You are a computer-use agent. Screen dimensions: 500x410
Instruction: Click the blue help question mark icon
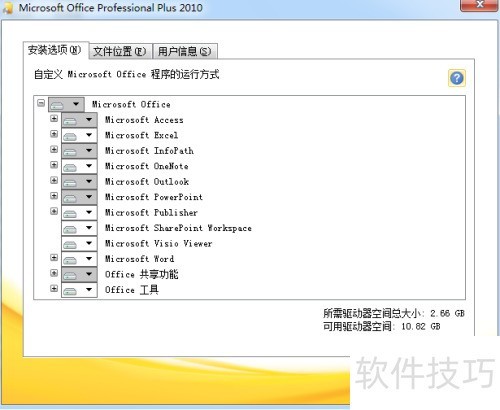pos(457,78)
